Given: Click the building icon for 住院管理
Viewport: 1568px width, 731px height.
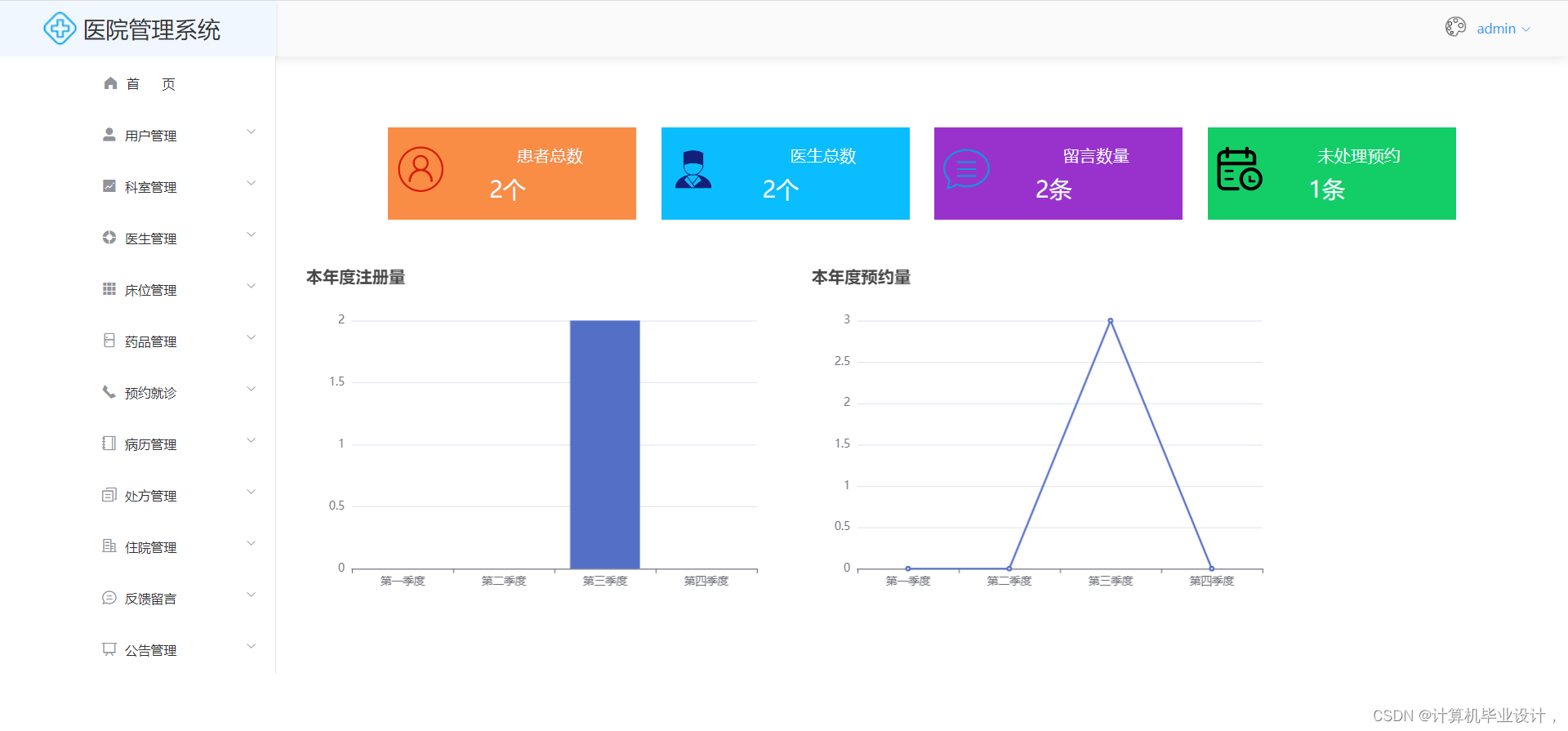Looking at the screenshot, I should 109,546.
